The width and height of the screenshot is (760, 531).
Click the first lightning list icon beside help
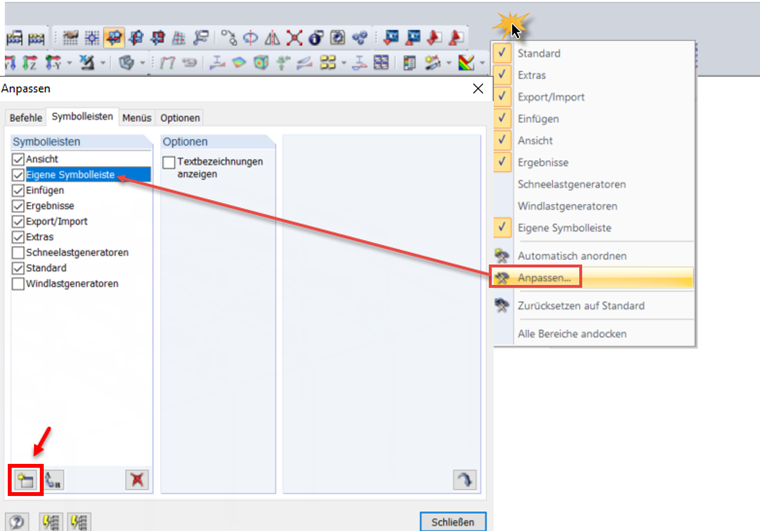click(50, 522)
